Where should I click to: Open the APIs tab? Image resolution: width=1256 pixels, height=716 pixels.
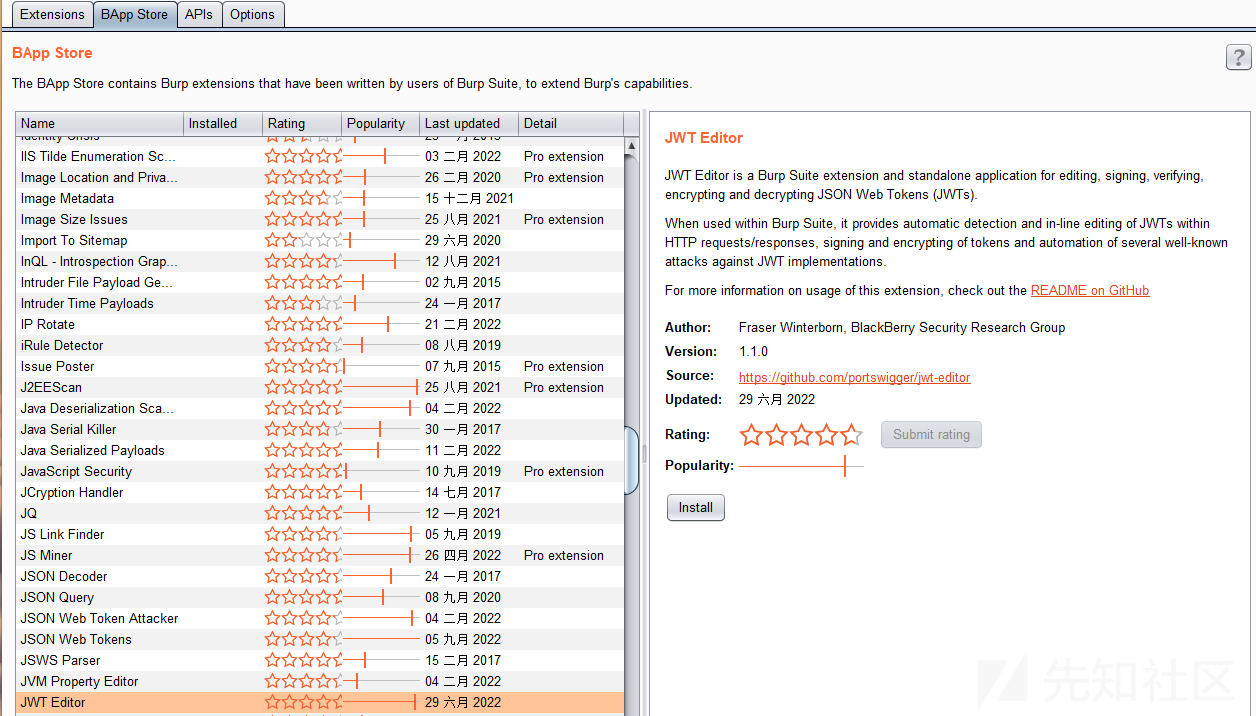click(199, 14)
